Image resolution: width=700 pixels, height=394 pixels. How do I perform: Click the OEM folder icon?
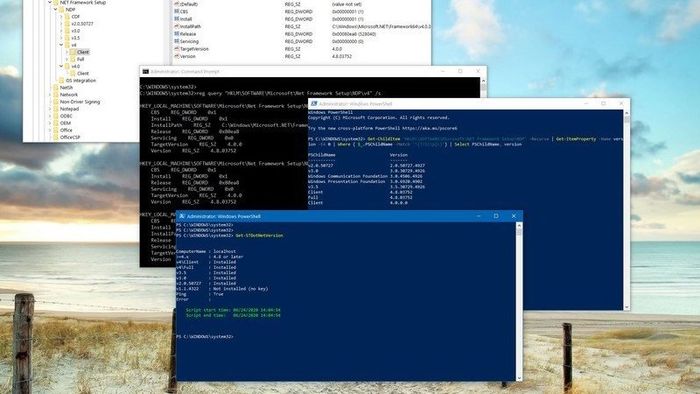pyautogui.click(x=56, y=123)
